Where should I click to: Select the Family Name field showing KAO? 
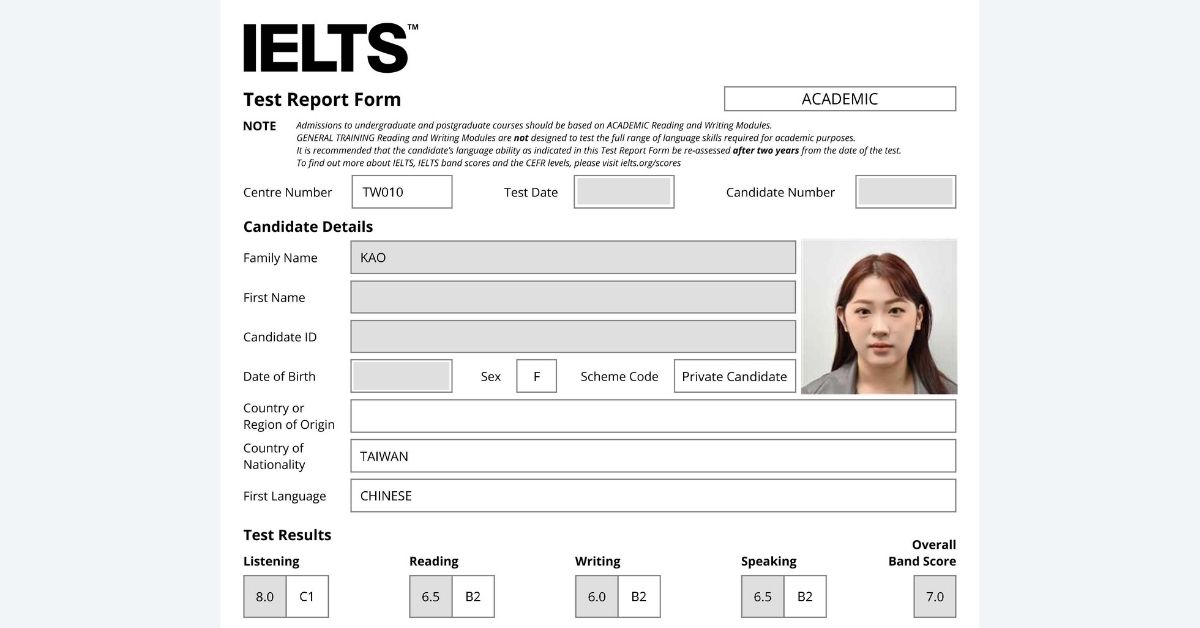573,257
